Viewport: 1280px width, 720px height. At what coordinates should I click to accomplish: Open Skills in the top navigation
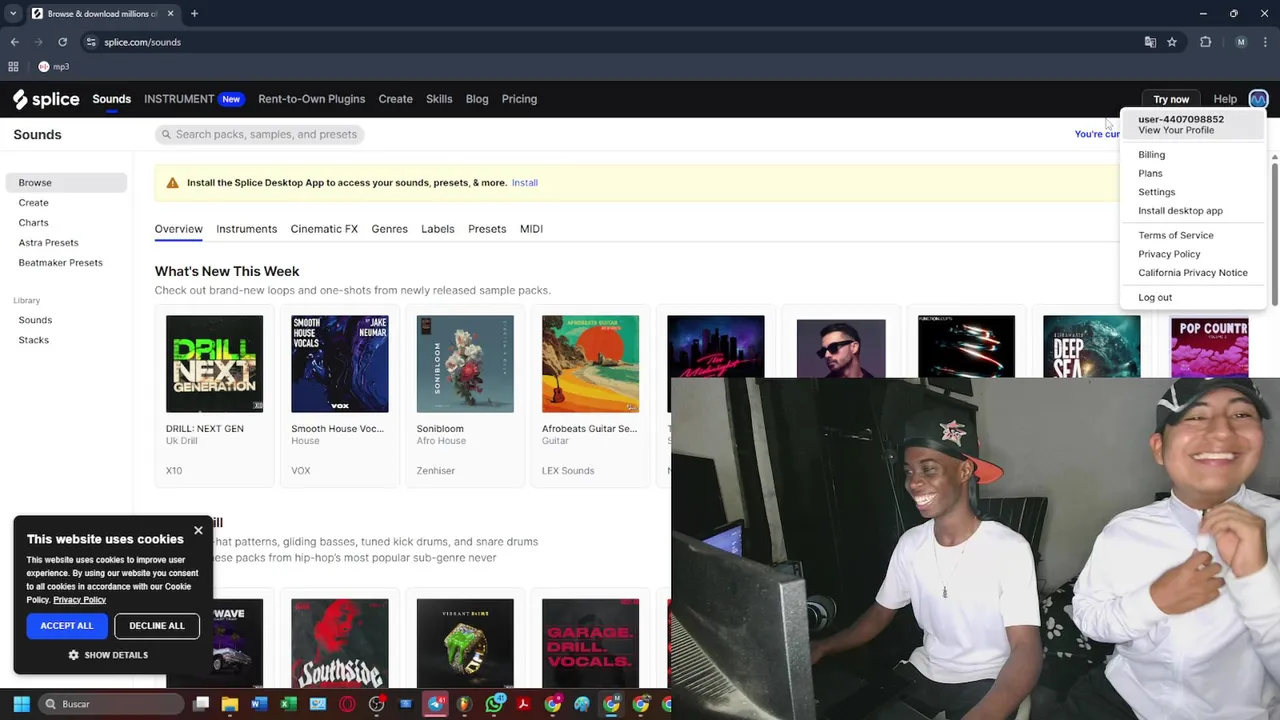[439, 99]
